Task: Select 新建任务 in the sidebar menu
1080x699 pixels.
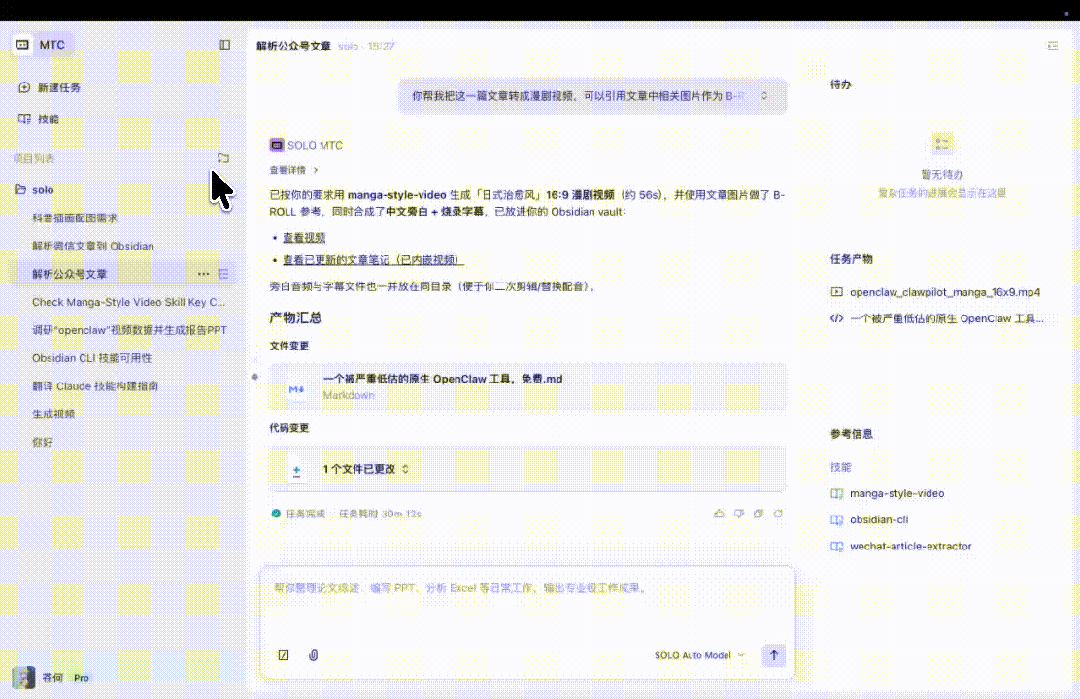Action: point(60,87)
